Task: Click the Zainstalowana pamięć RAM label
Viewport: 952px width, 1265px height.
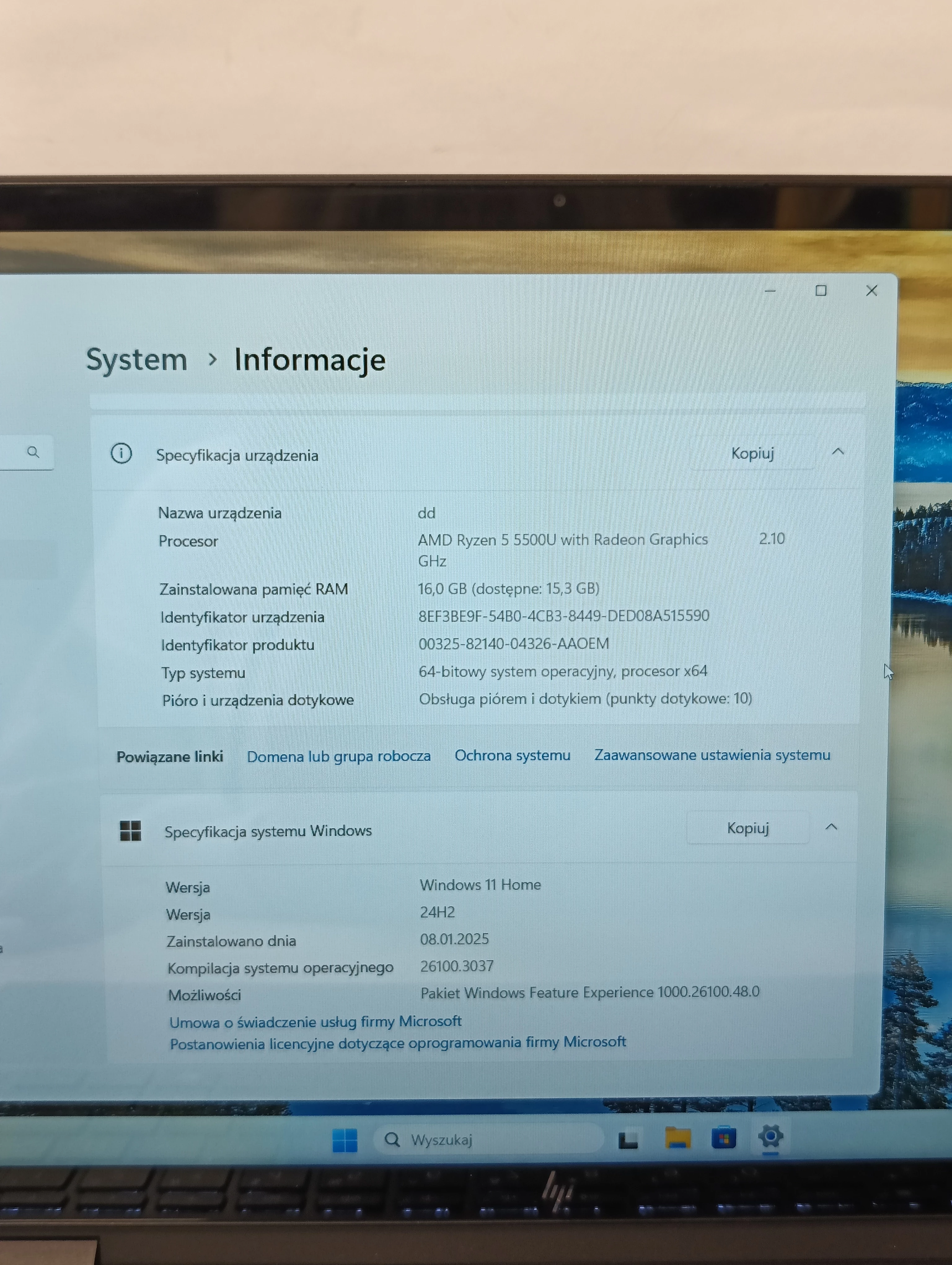Action: pos(254,590)
